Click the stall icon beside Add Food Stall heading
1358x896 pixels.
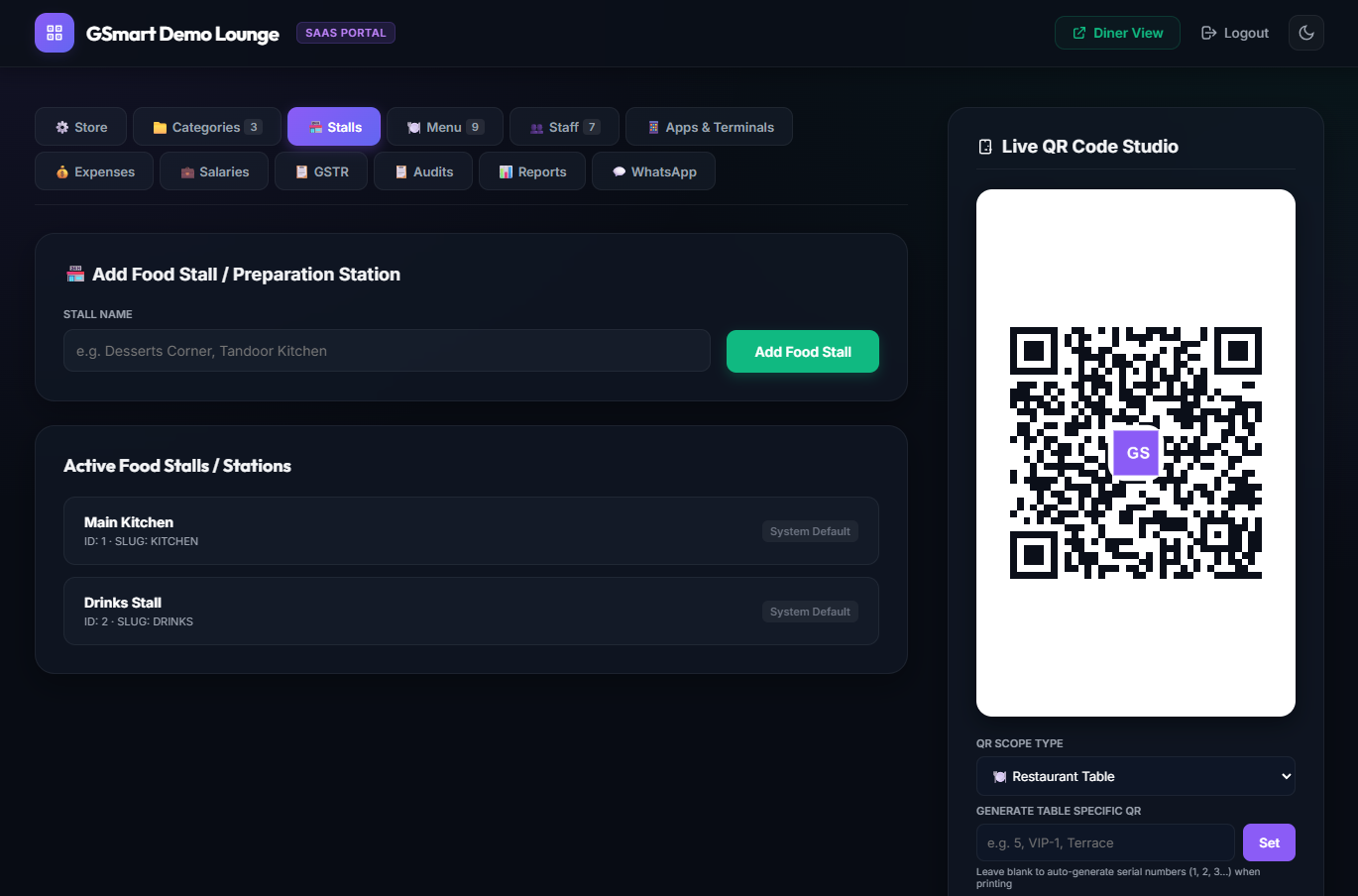point(75,275)
